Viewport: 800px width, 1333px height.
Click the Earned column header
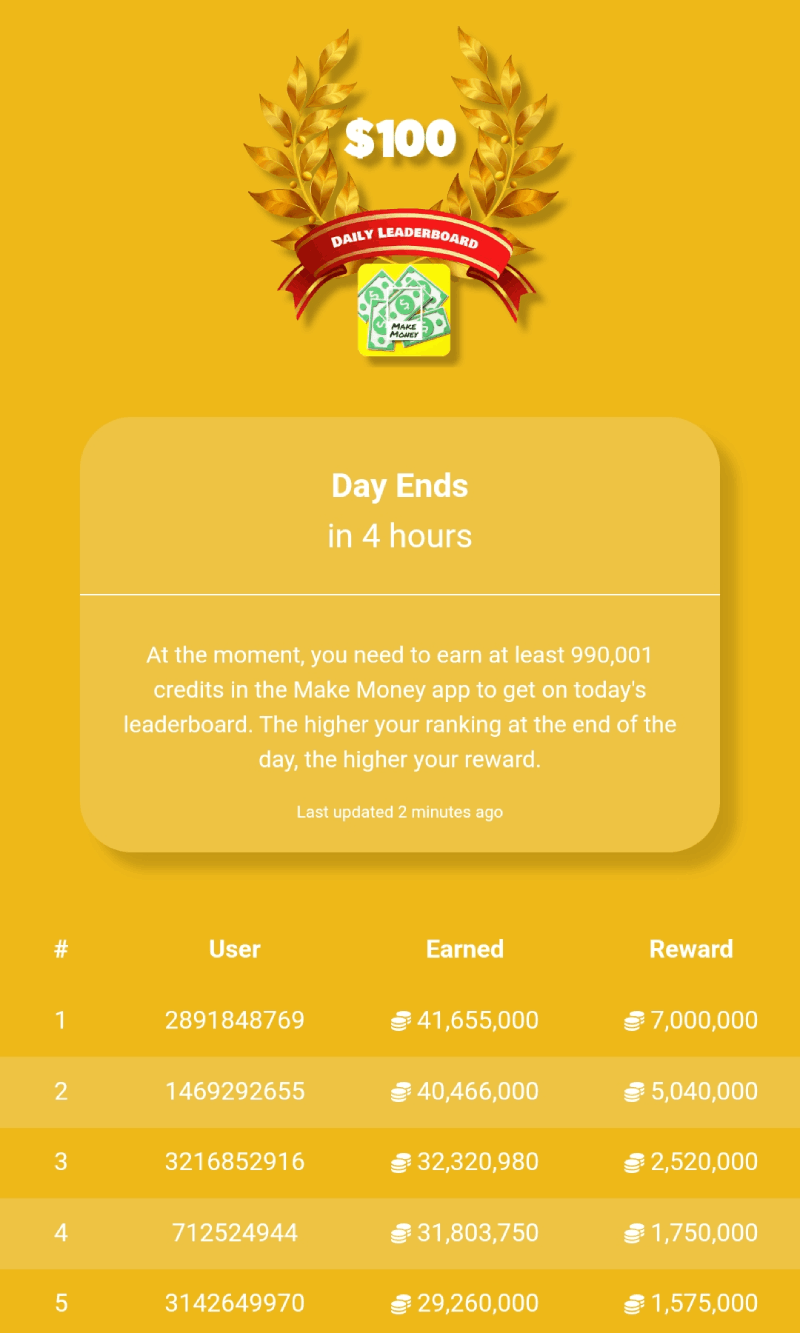point(465,949)
